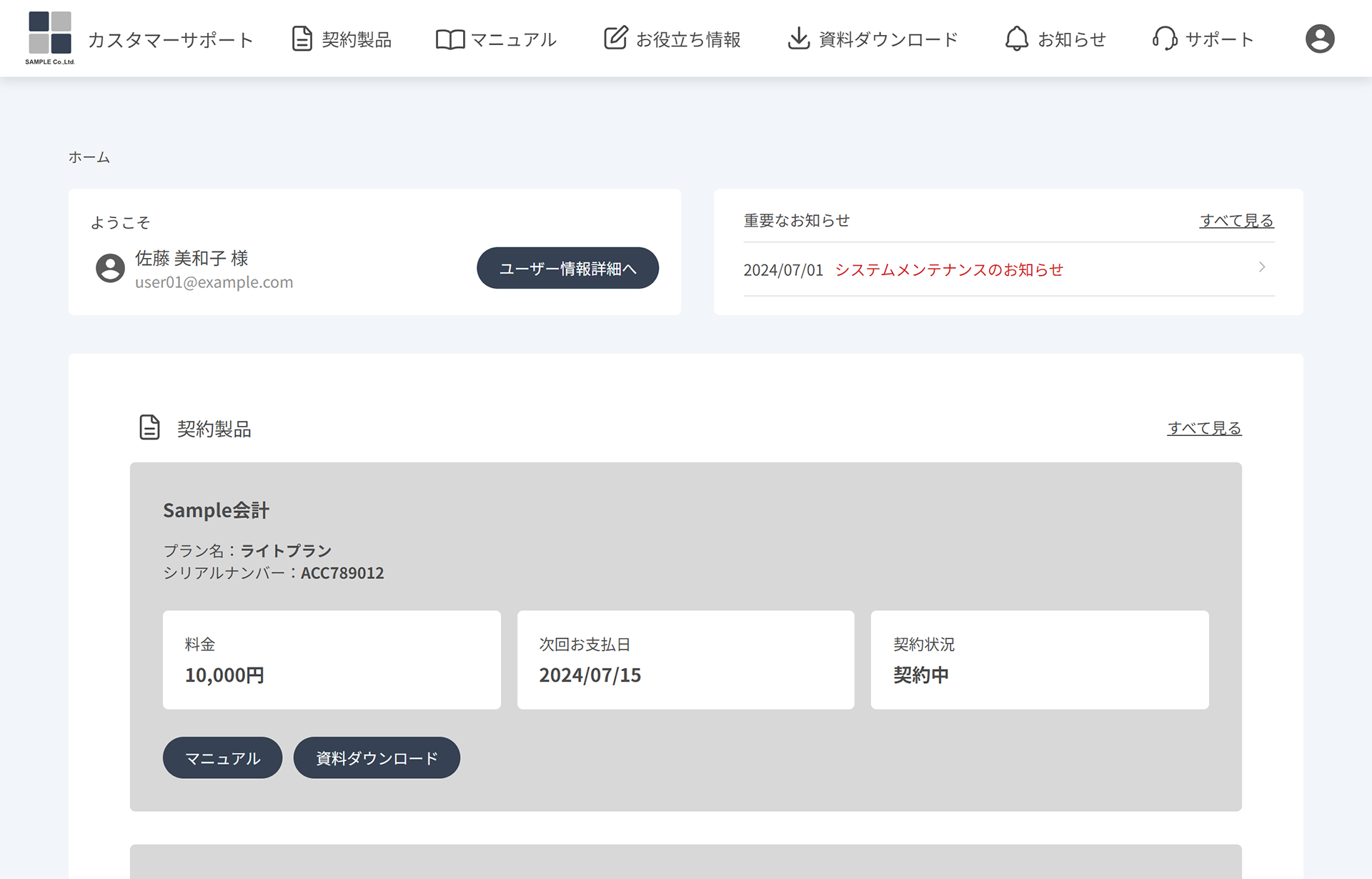Click the お役立ち情報 pencil-edit icon

pyautogui.click(x=615, y=38)
